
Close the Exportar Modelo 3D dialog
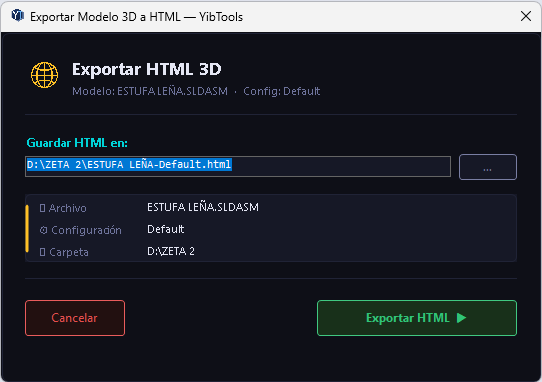[526, 16]
